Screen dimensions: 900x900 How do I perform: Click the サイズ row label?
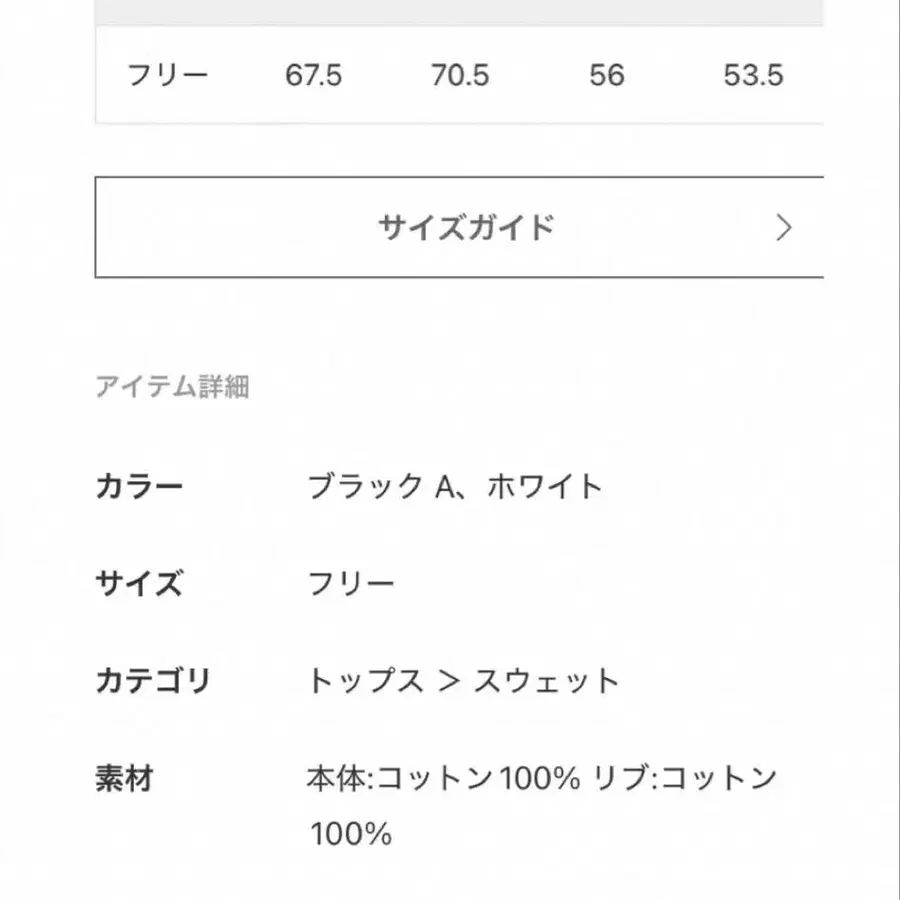pyautogui.click(x=140, y=580)
